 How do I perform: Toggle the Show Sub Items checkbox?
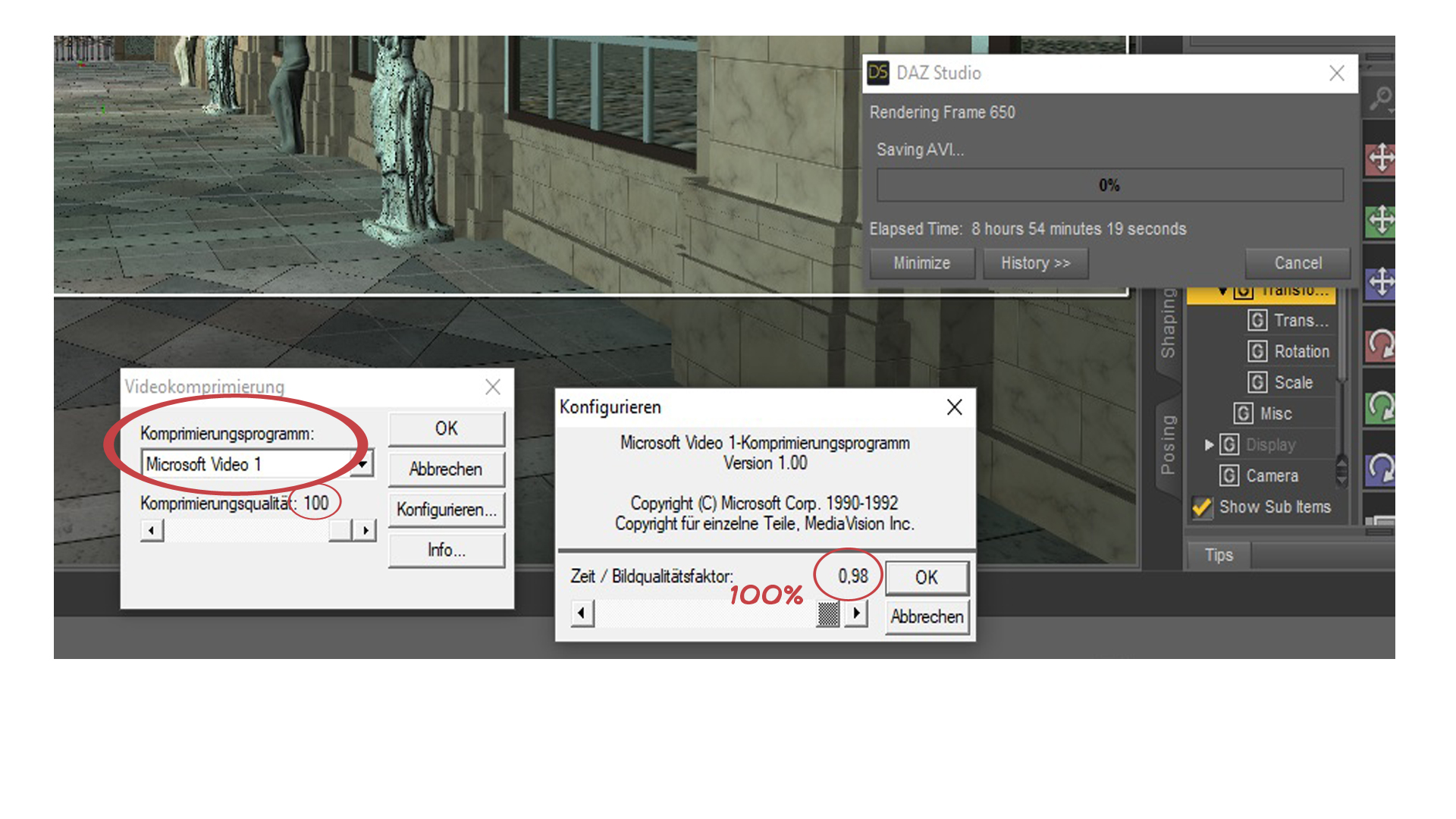(1202, 507)
